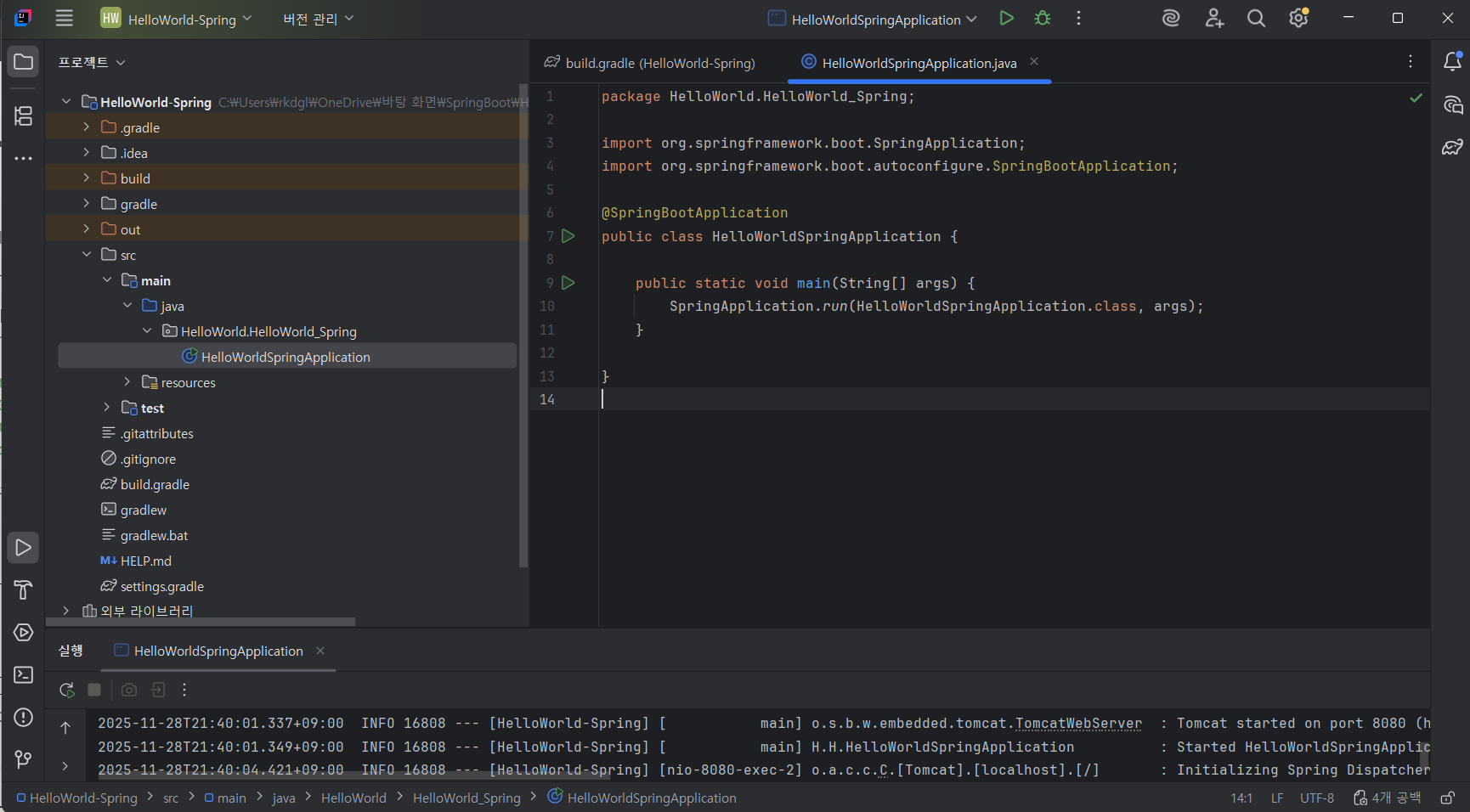Open the Build hammer tool window

23,589
